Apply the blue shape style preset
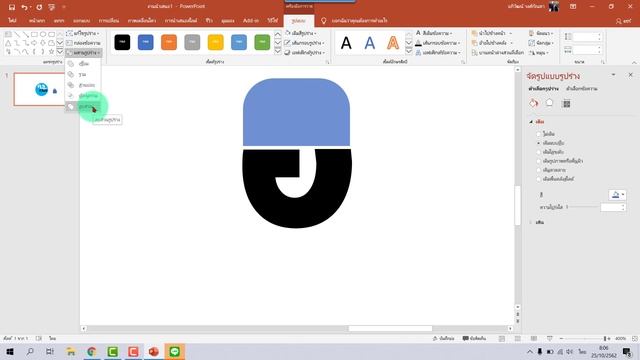This screenshot has width=640, height=360. click(x=146, y=42)
